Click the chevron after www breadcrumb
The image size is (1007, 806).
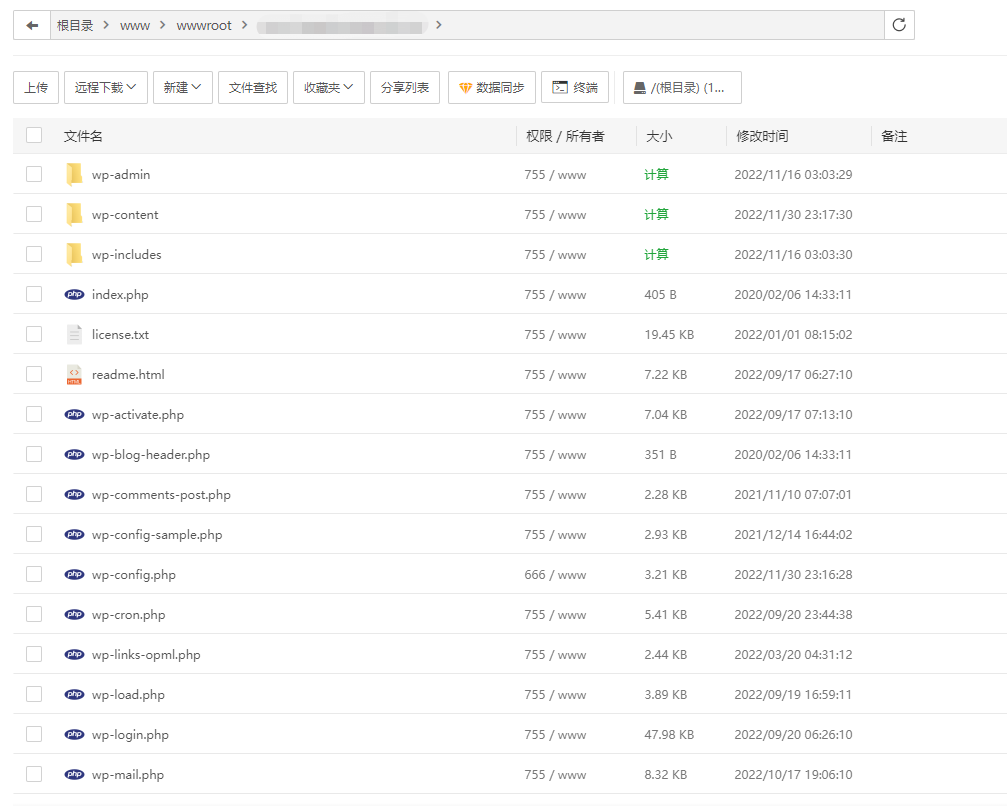(162, 25)
